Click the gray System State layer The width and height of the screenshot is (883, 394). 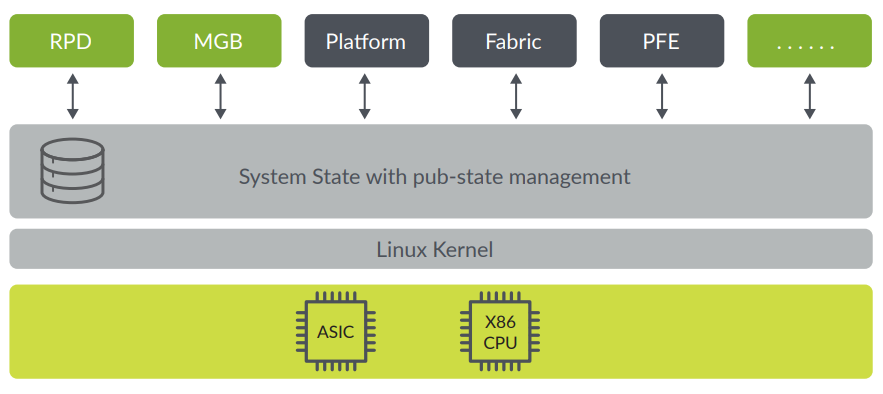tap(441, 171)
